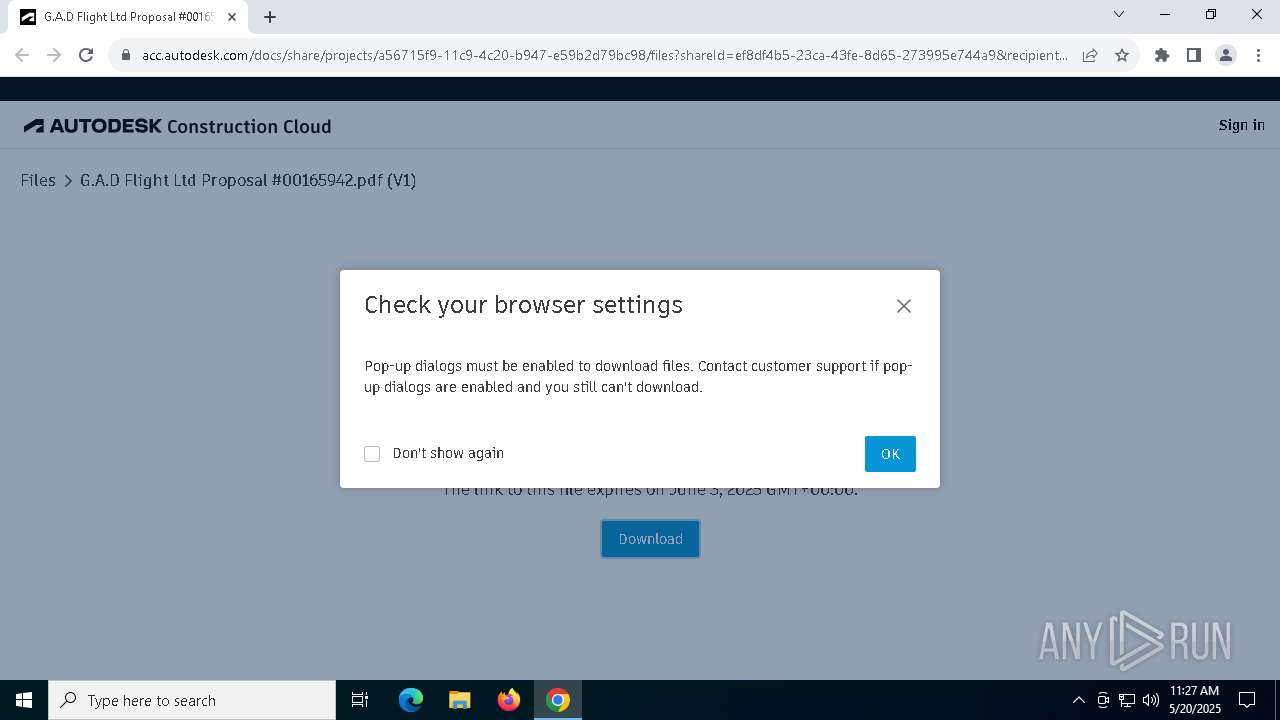
Task: Go forward to next page
Action: pyautogui.click(x=54, y=55)
